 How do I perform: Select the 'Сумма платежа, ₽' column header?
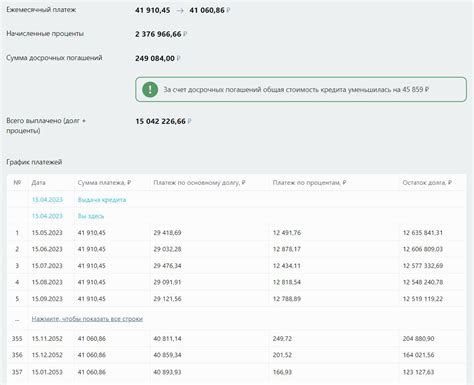click(x=104, y=183)
